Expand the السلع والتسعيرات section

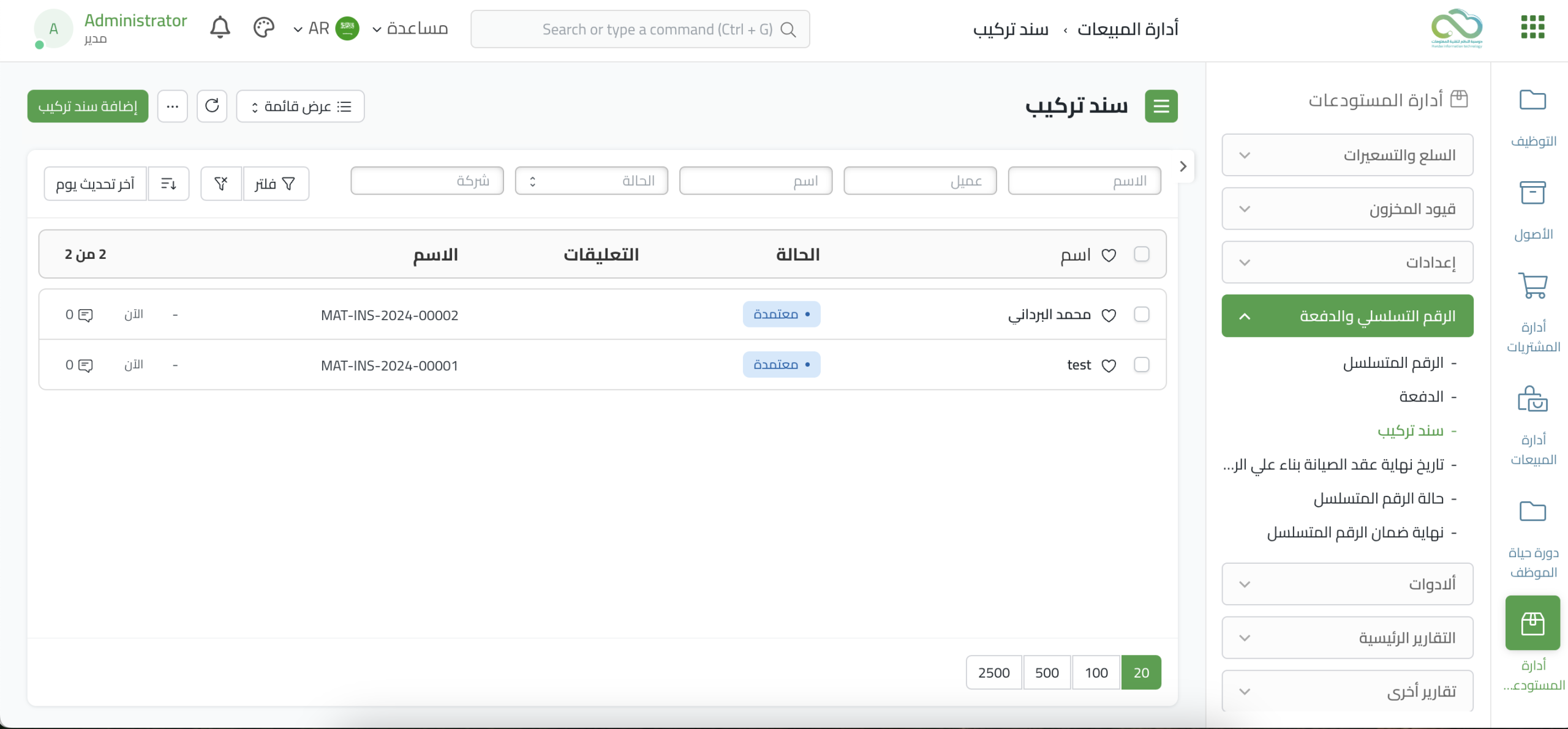[x=1347, y=155]
